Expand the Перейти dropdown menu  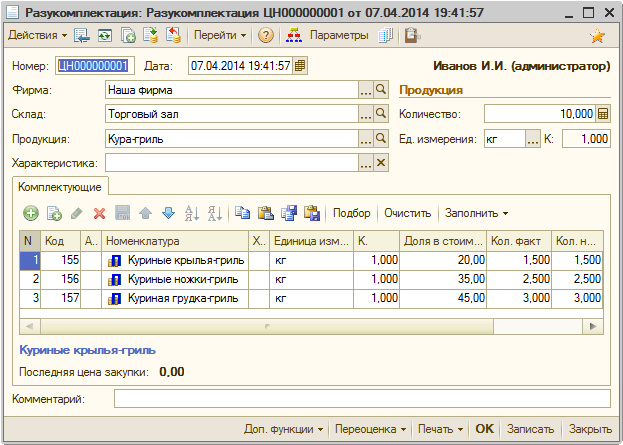click(x=220, y=35)
